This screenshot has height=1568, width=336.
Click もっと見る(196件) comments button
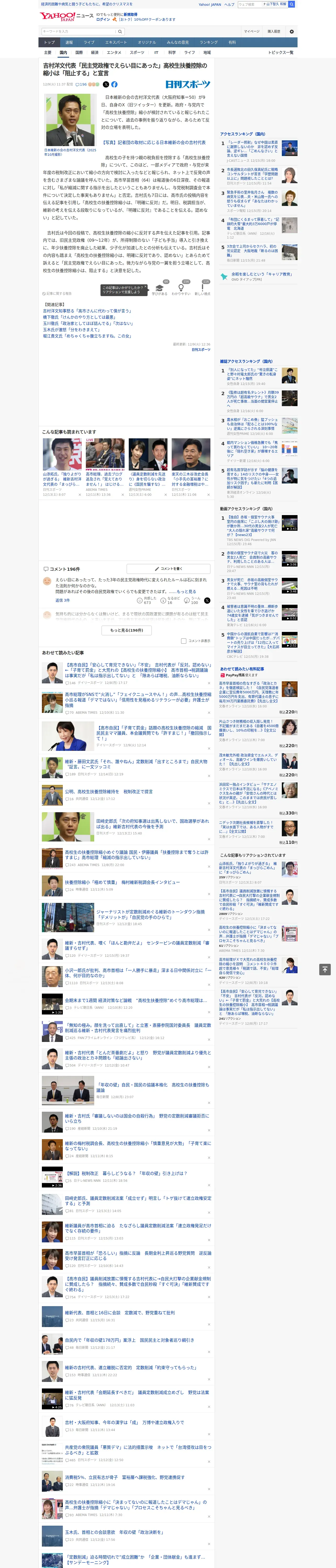(127, 630)
